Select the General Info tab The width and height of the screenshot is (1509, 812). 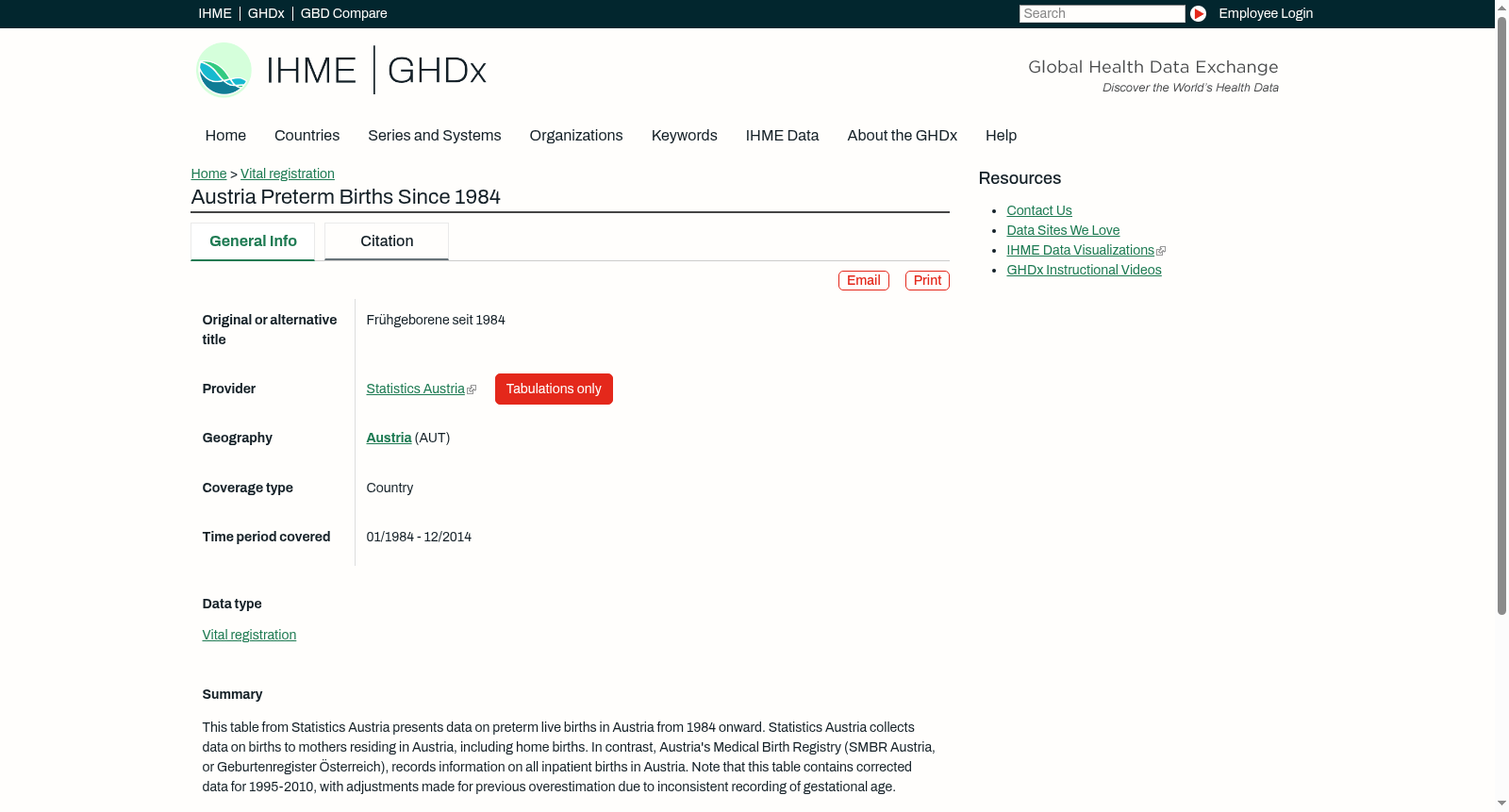tap(253, 241)
